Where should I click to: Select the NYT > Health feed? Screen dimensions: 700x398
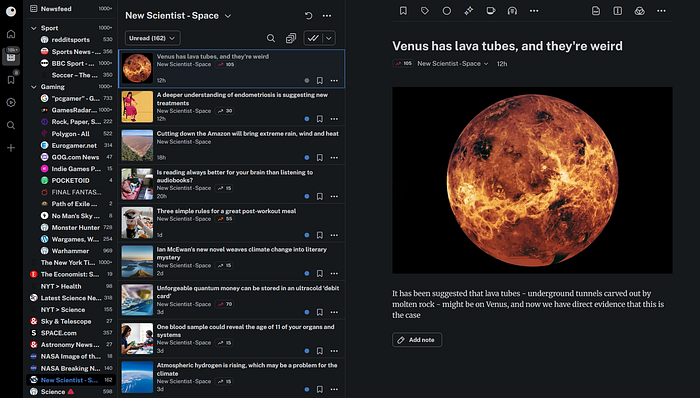tap(71, 286)
